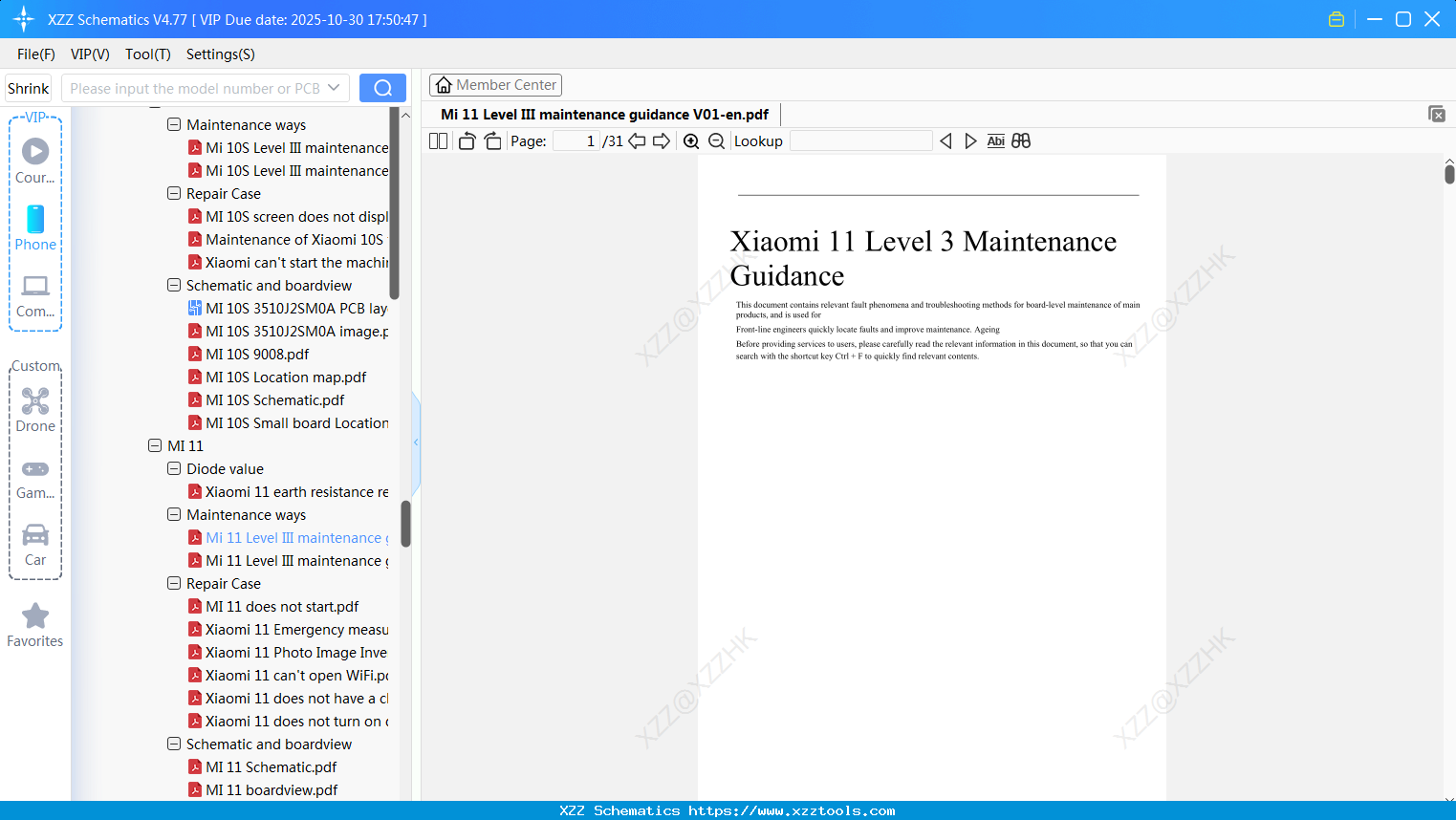Zoom in on the PDF page

[x=690, y=140]
